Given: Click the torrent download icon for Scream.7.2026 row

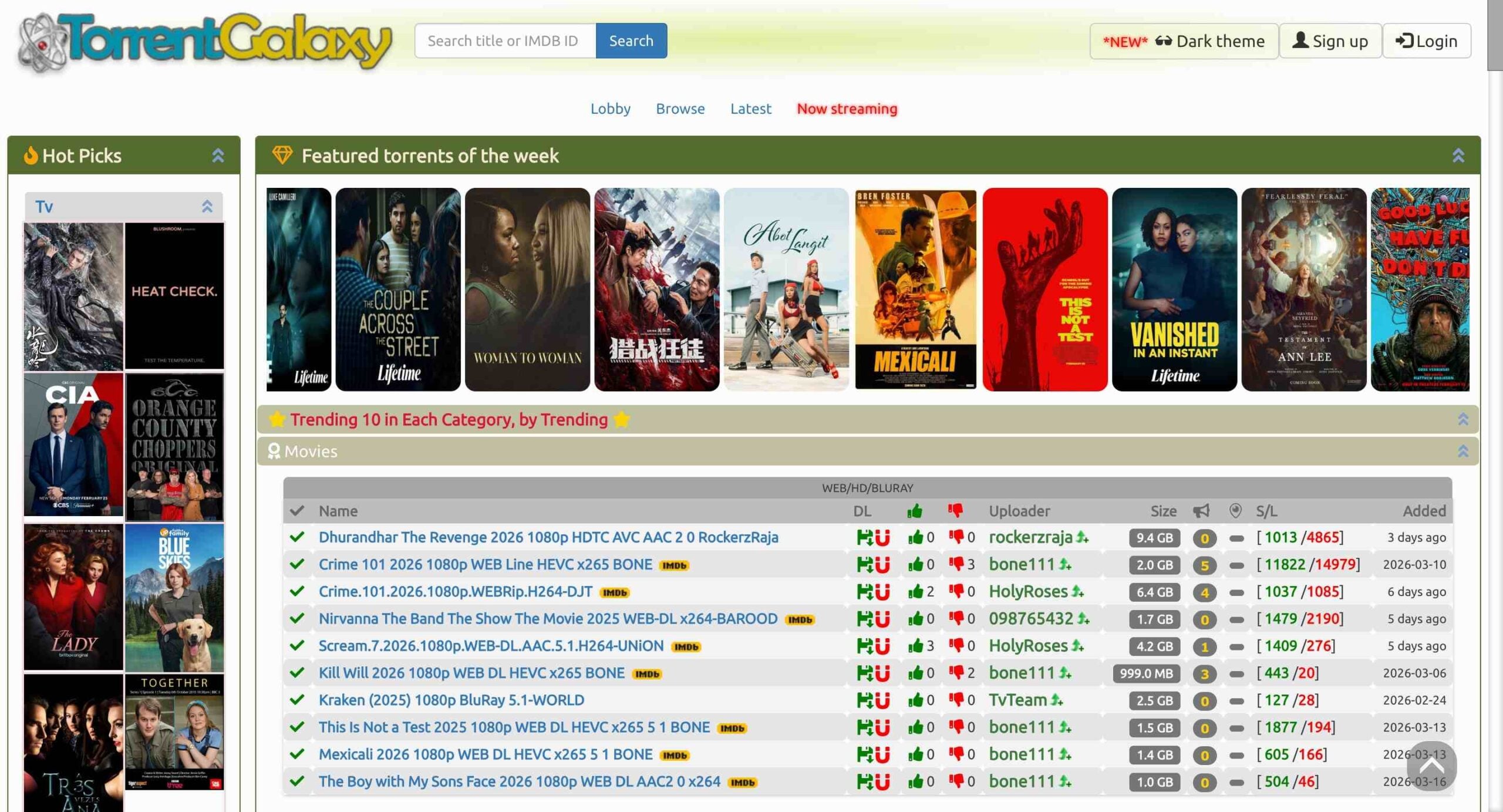Looking at the screenshot, I should click(x=864, y=646).
